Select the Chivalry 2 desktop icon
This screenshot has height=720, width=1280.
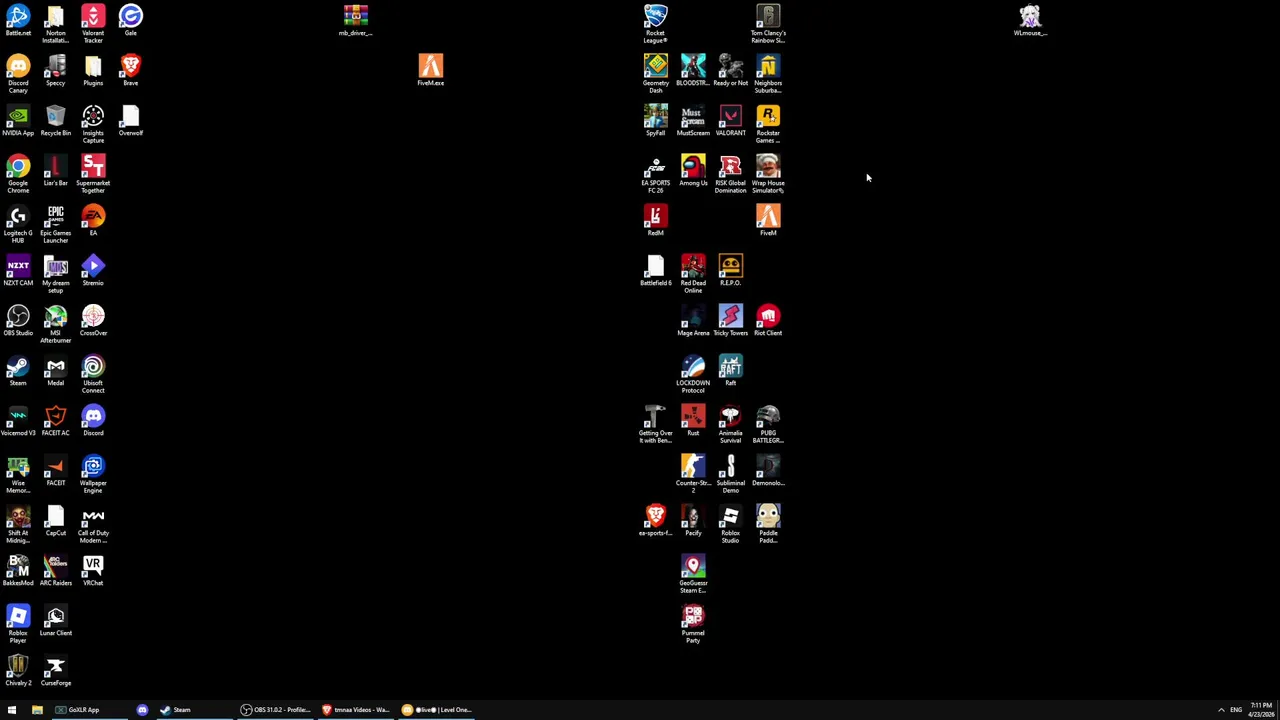coord(18,671)
